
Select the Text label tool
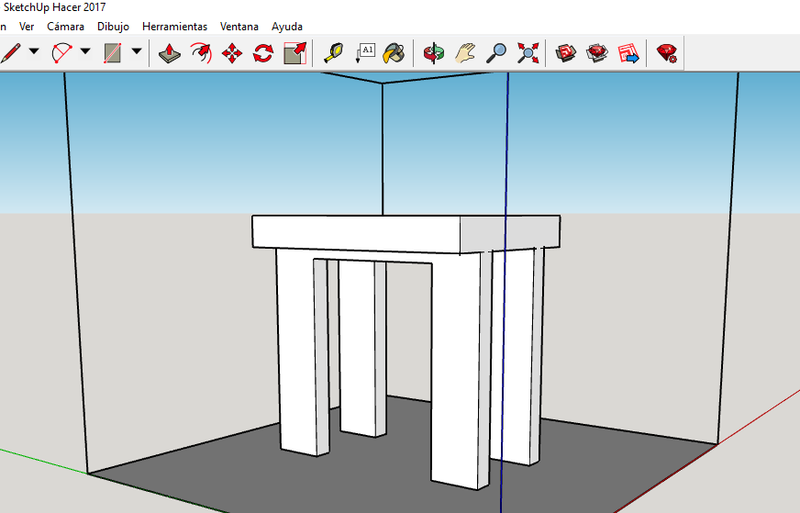365,53
